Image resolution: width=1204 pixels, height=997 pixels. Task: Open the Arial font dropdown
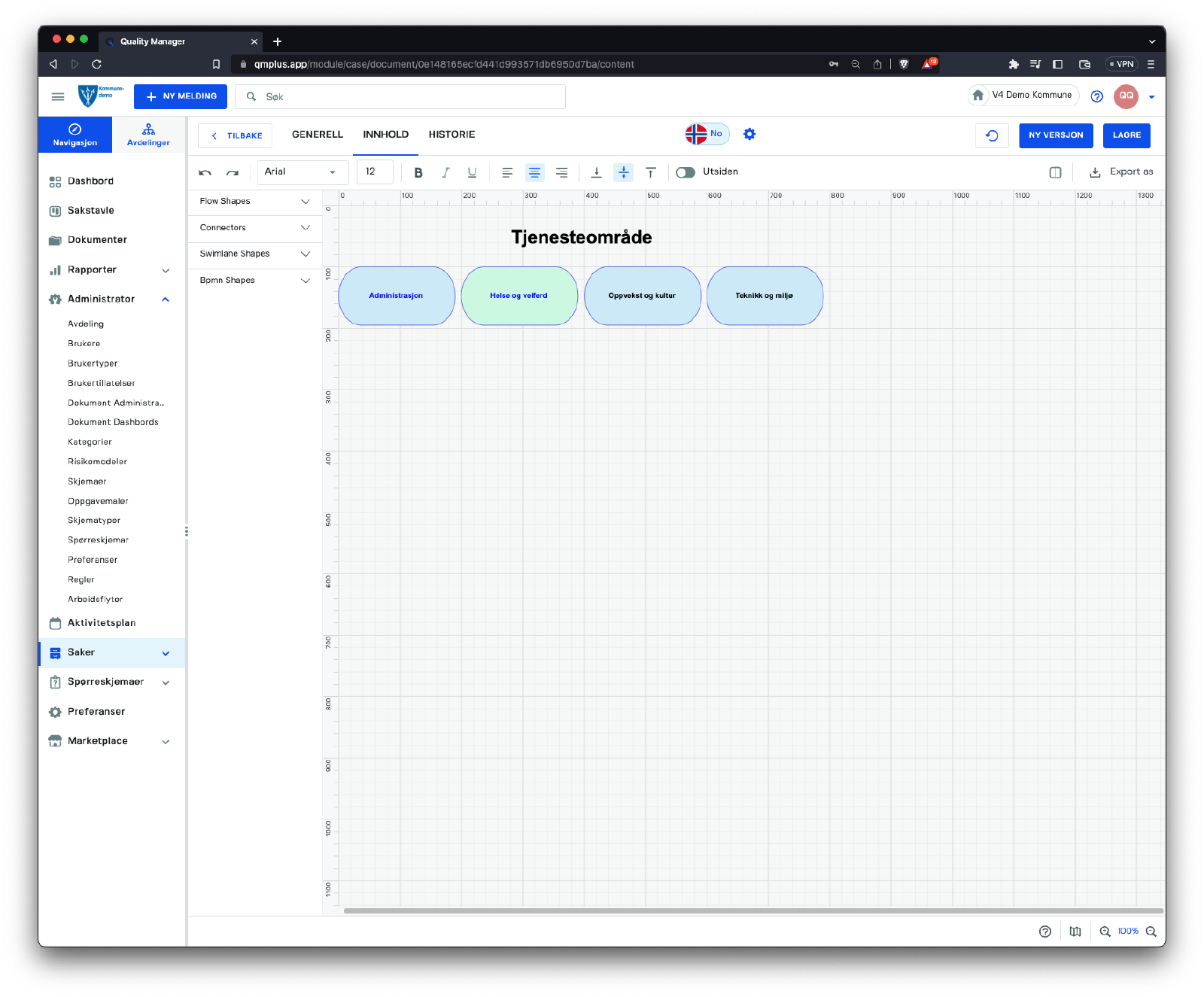[x=303, y=172]
